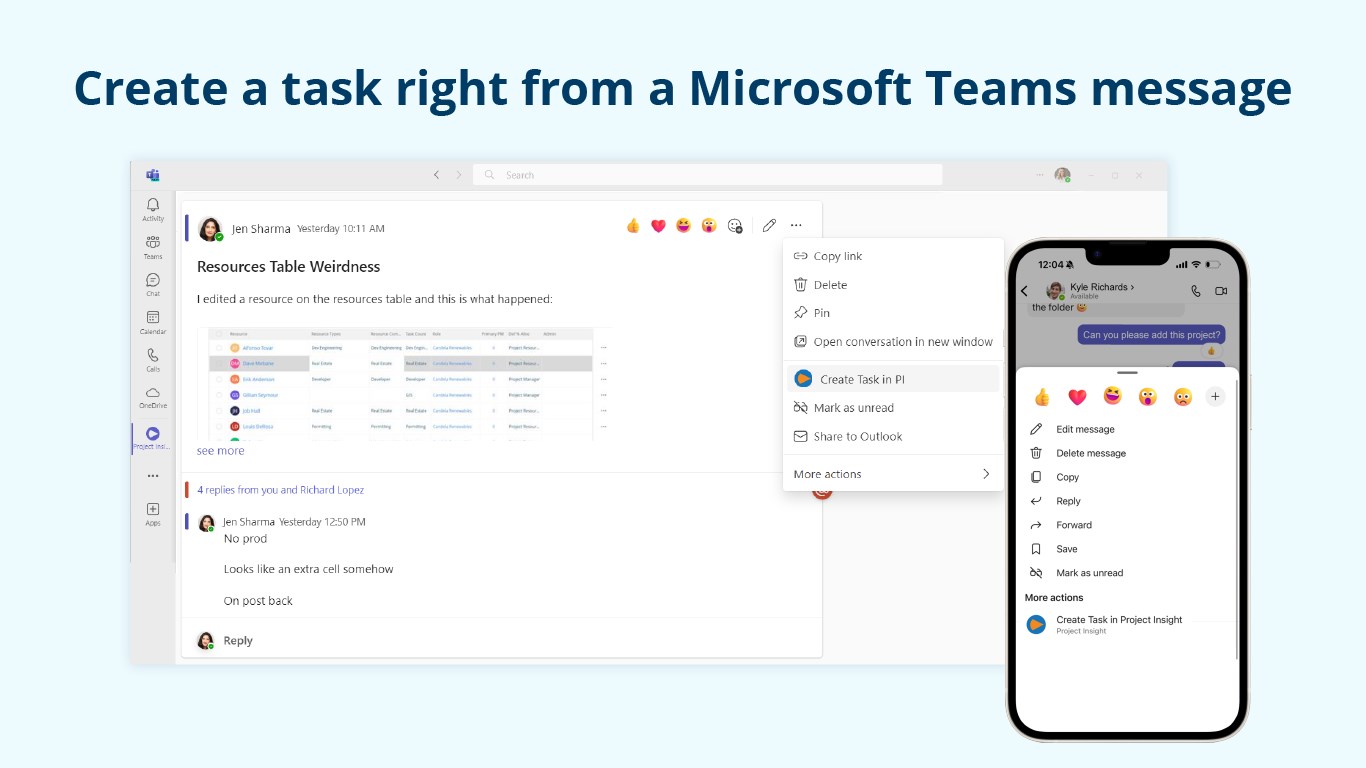The height and width of the screenshot is (768, 1366).
Task: Click the see more link
Action: coord(220,451)
